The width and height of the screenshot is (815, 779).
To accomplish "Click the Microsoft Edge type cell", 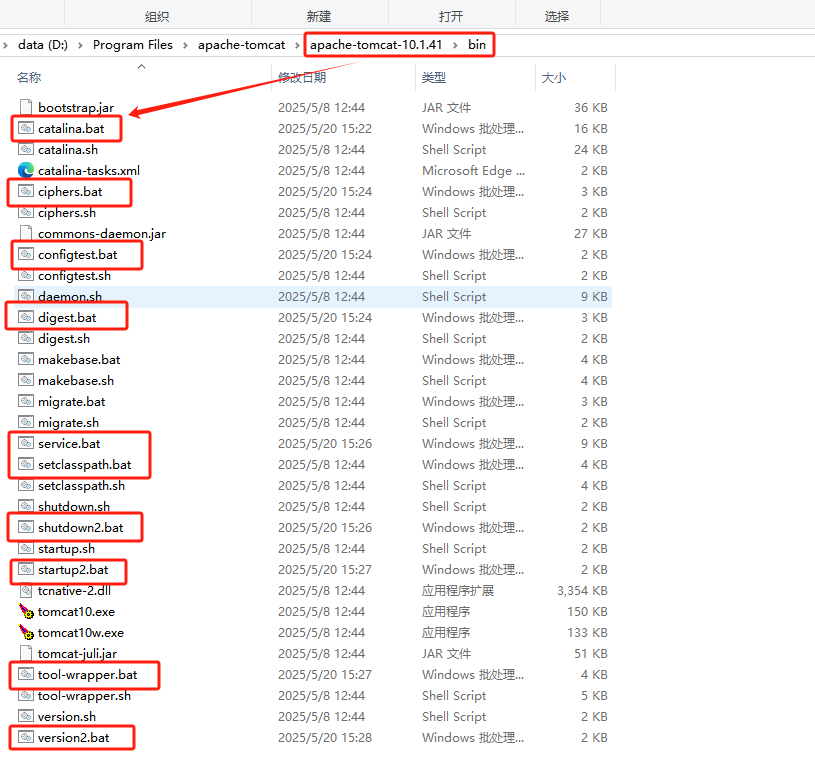I will pos(473,170).
